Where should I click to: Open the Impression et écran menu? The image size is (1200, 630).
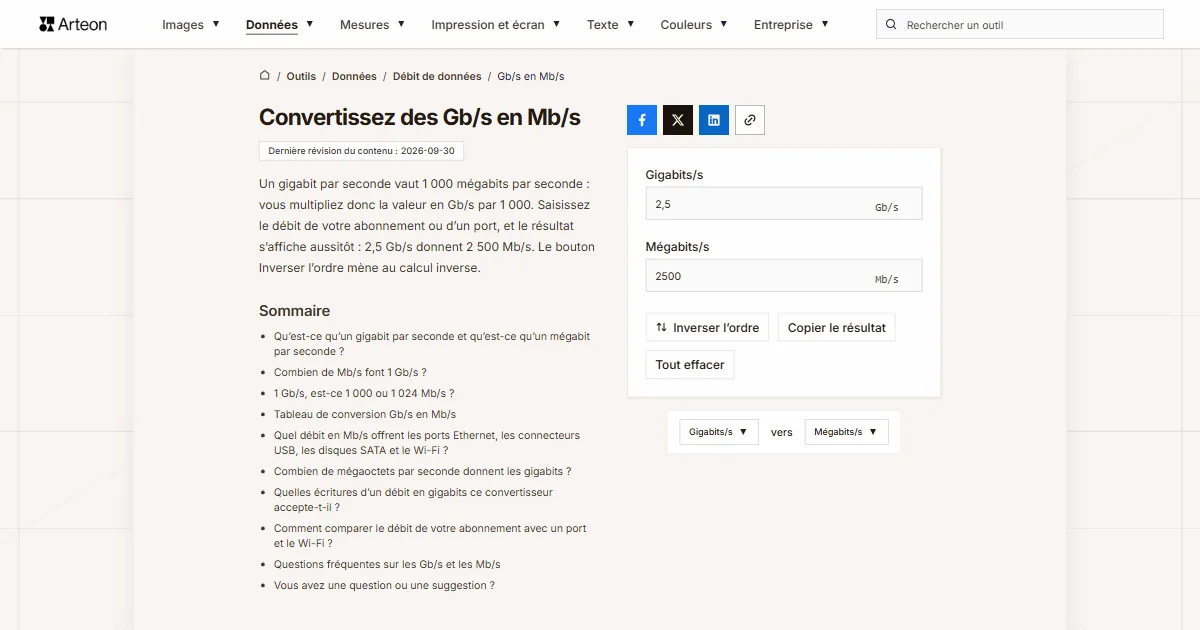(496, 25)
